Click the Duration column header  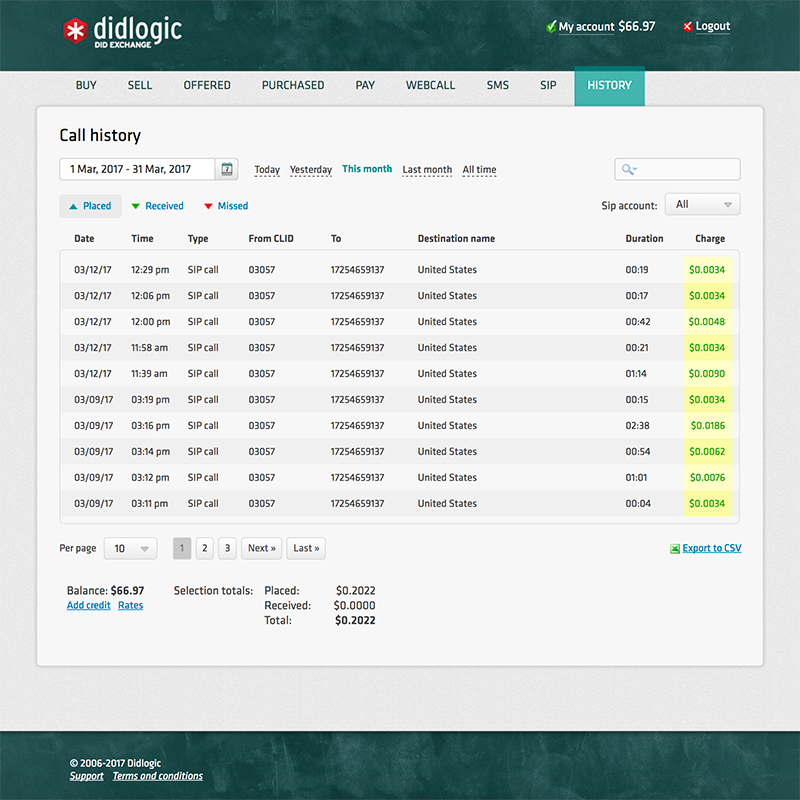point(644,239)
